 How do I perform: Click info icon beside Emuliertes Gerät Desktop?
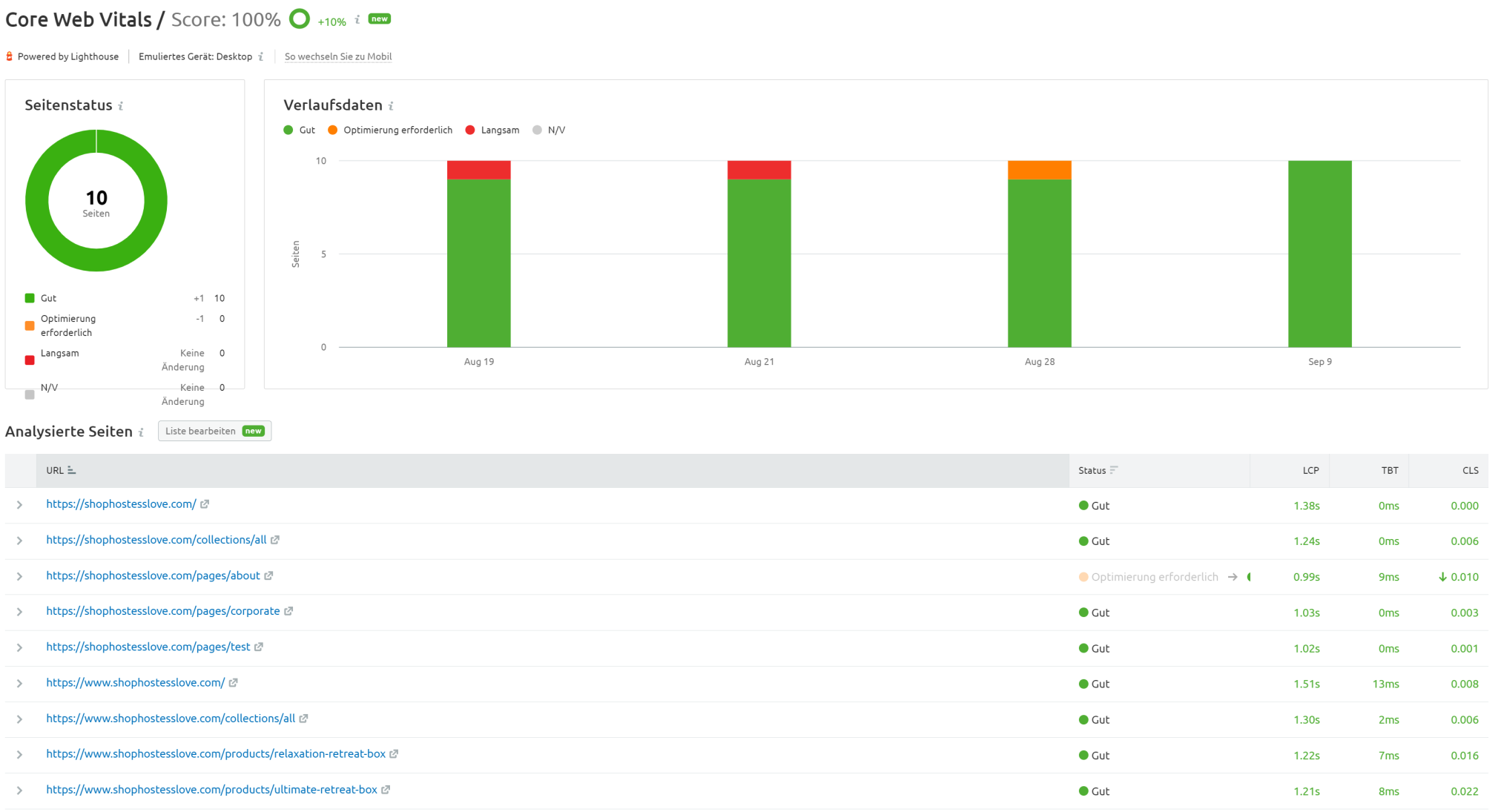point(261,57)
